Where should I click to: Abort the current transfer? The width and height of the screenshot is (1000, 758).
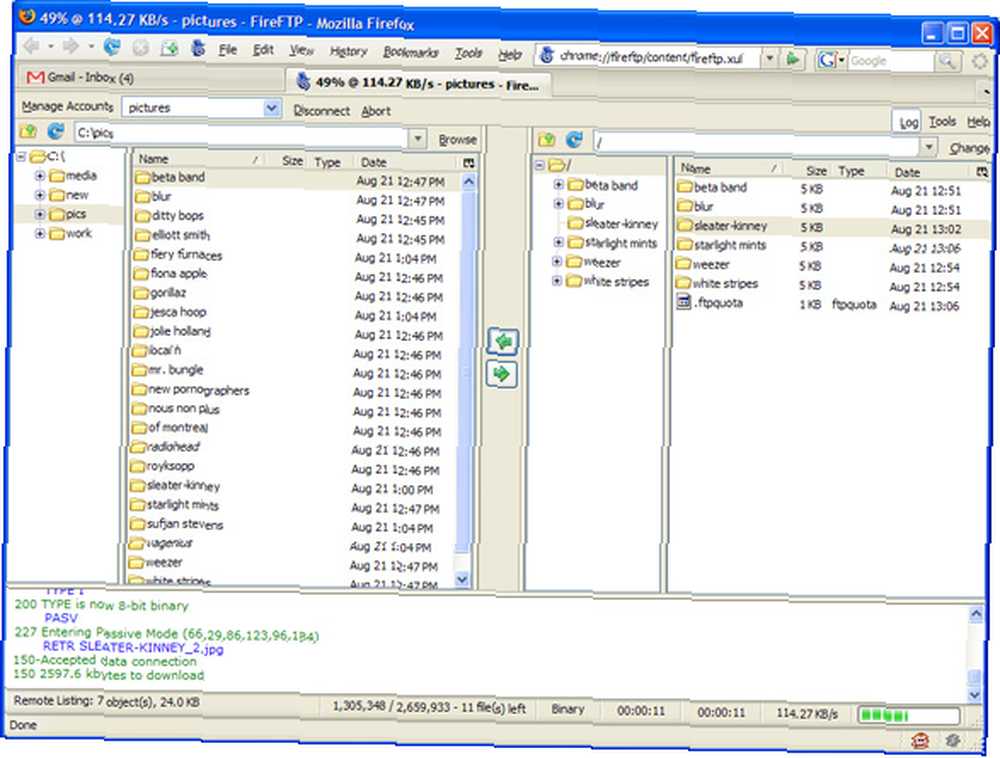(x=376, y=112)
